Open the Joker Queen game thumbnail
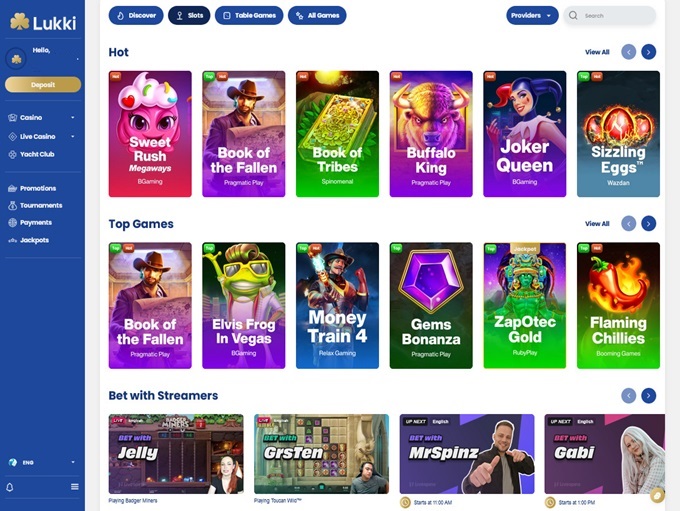 point(525,134)
